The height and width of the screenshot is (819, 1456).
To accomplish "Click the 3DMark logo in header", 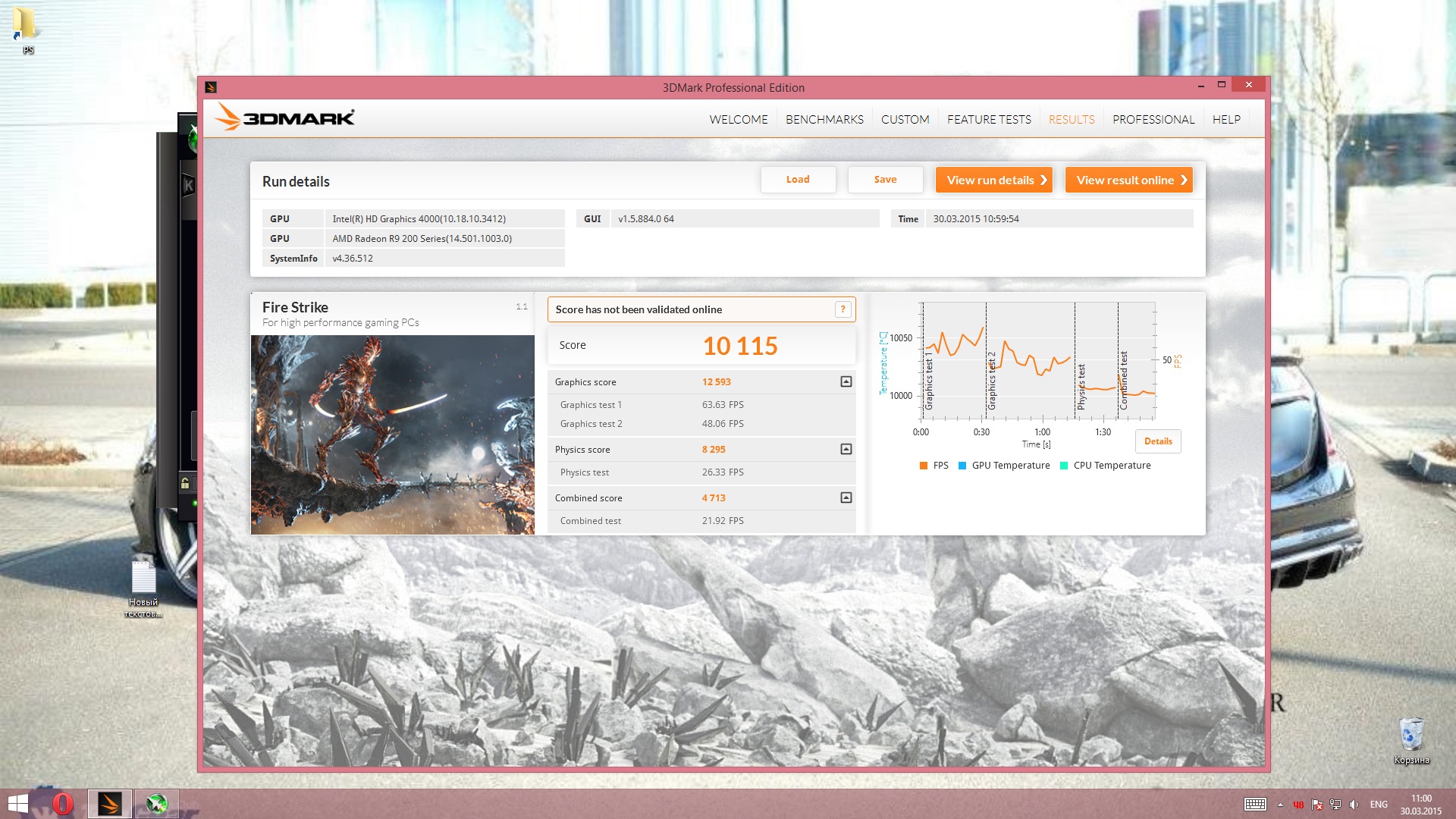I will pyautogui.click(x=284, y=118).
